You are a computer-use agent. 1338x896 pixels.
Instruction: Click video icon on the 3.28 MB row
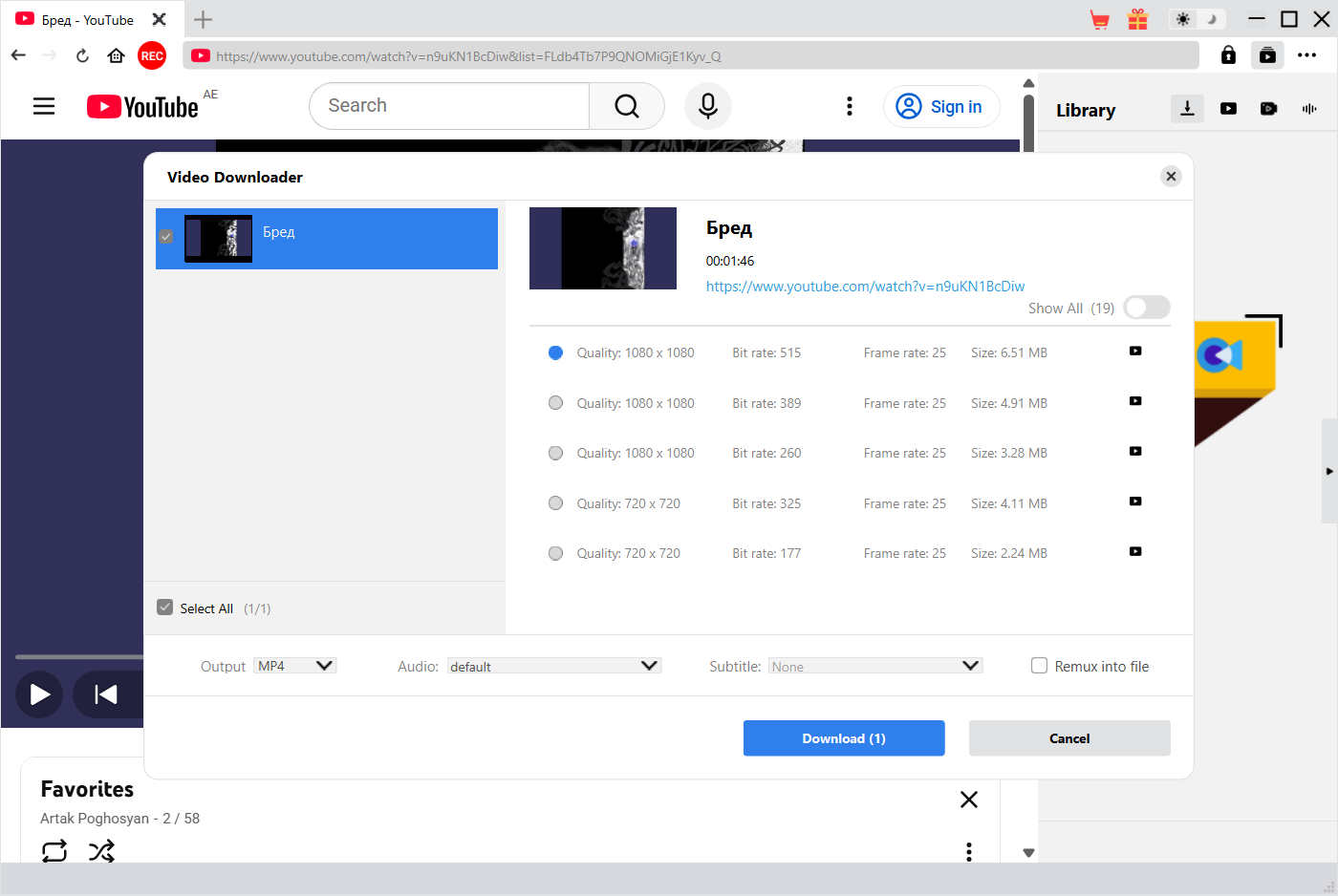(x=1135, y=451)
